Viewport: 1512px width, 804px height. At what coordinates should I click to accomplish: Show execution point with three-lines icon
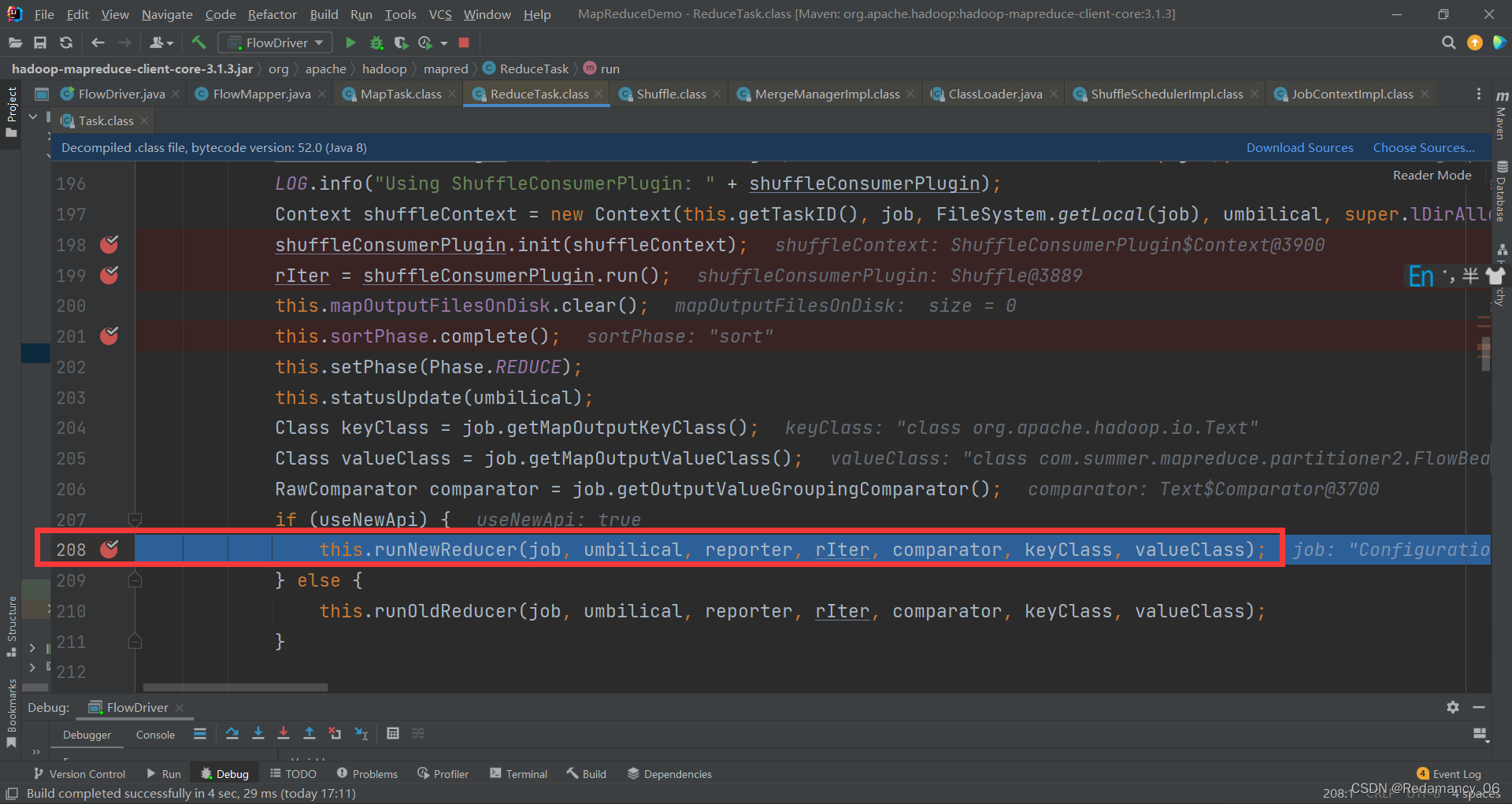200,733
